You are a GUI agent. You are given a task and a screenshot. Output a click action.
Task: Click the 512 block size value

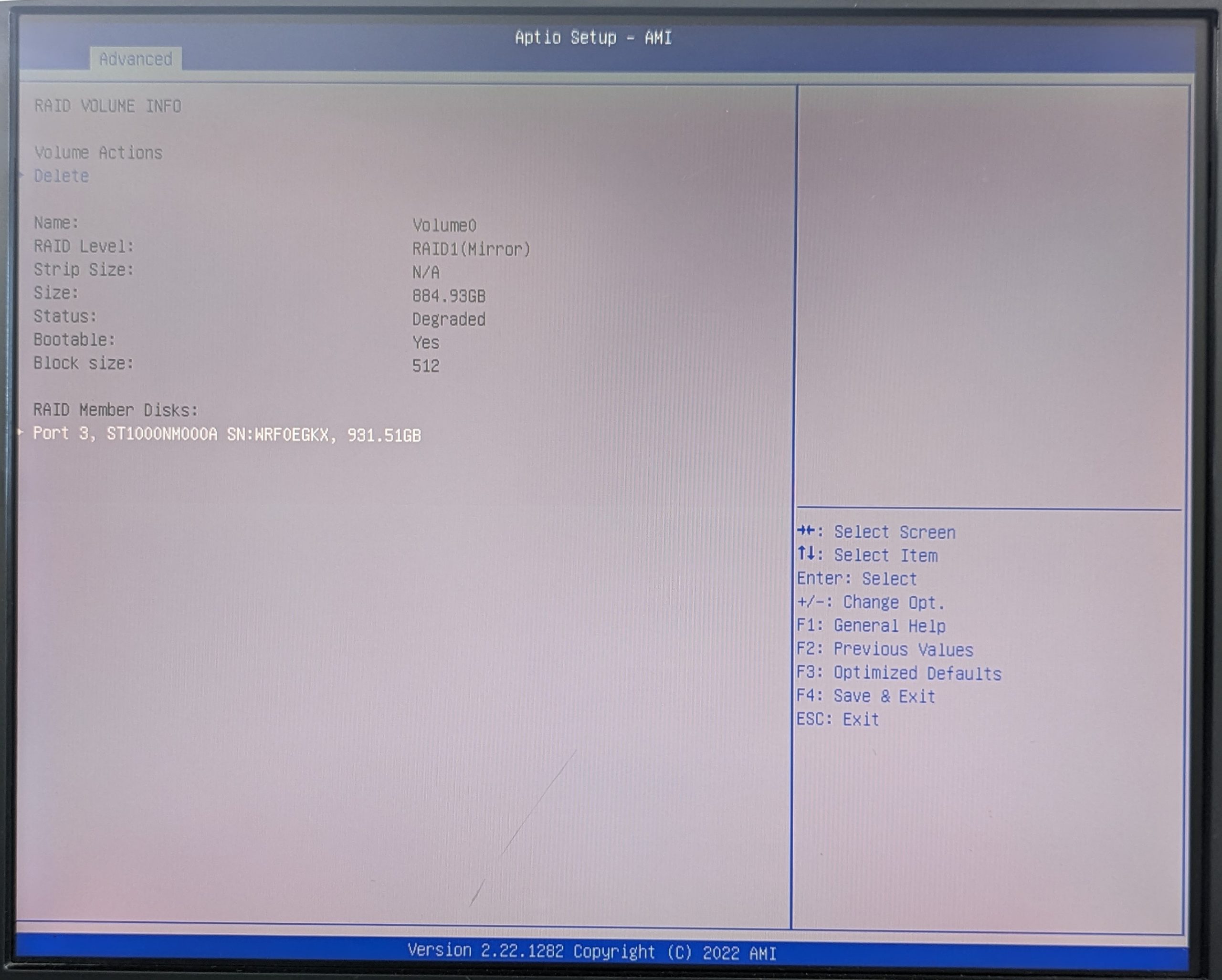click(x=425, y=366)
